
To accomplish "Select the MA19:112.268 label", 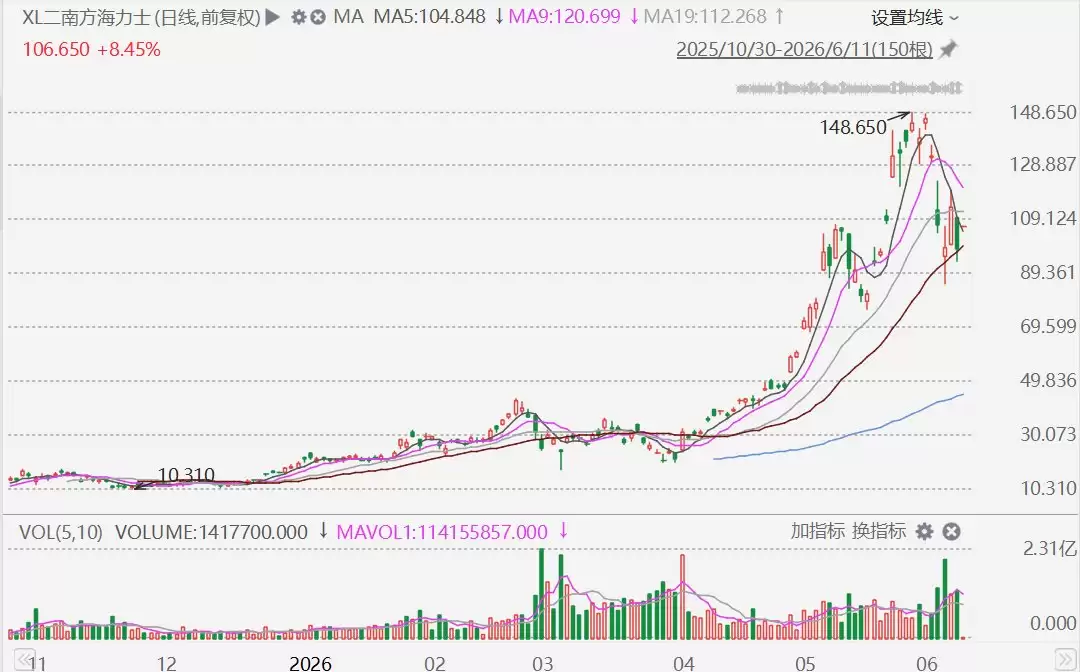I will coord(705,17).
